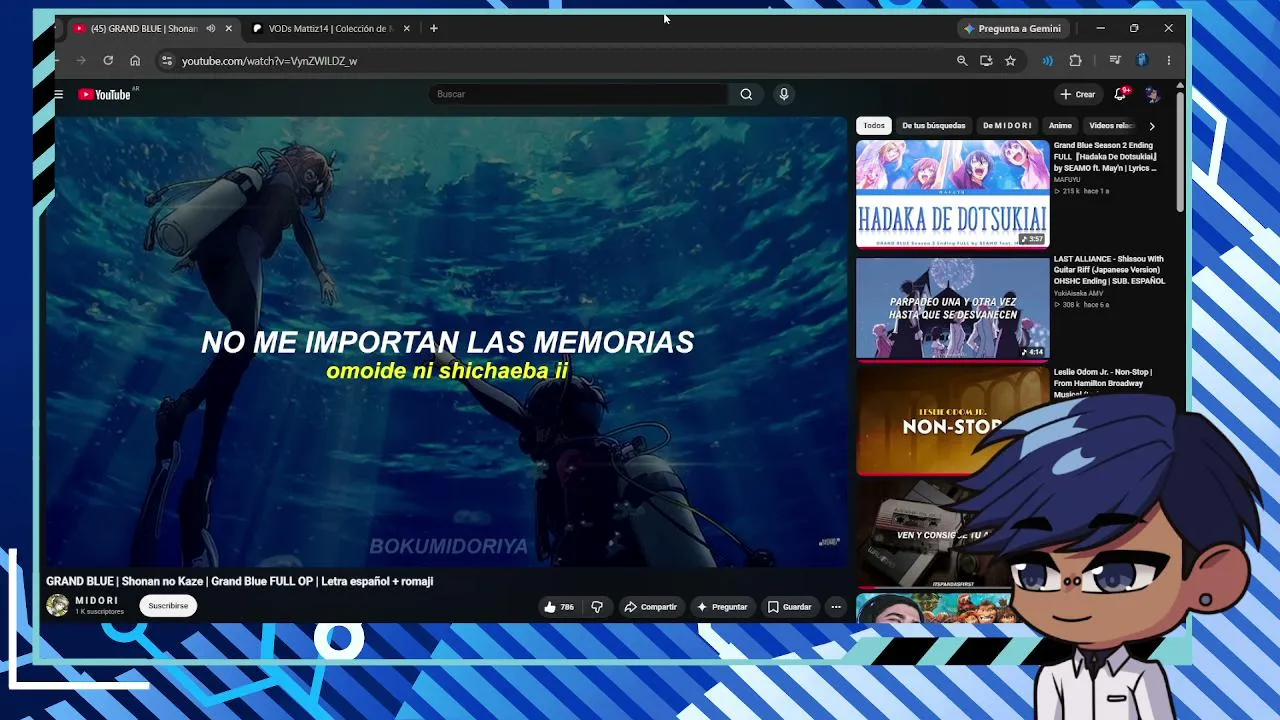Filter by Videos relacionados chip
Screen dimensions: 1280x720
tap(1111, 126)
